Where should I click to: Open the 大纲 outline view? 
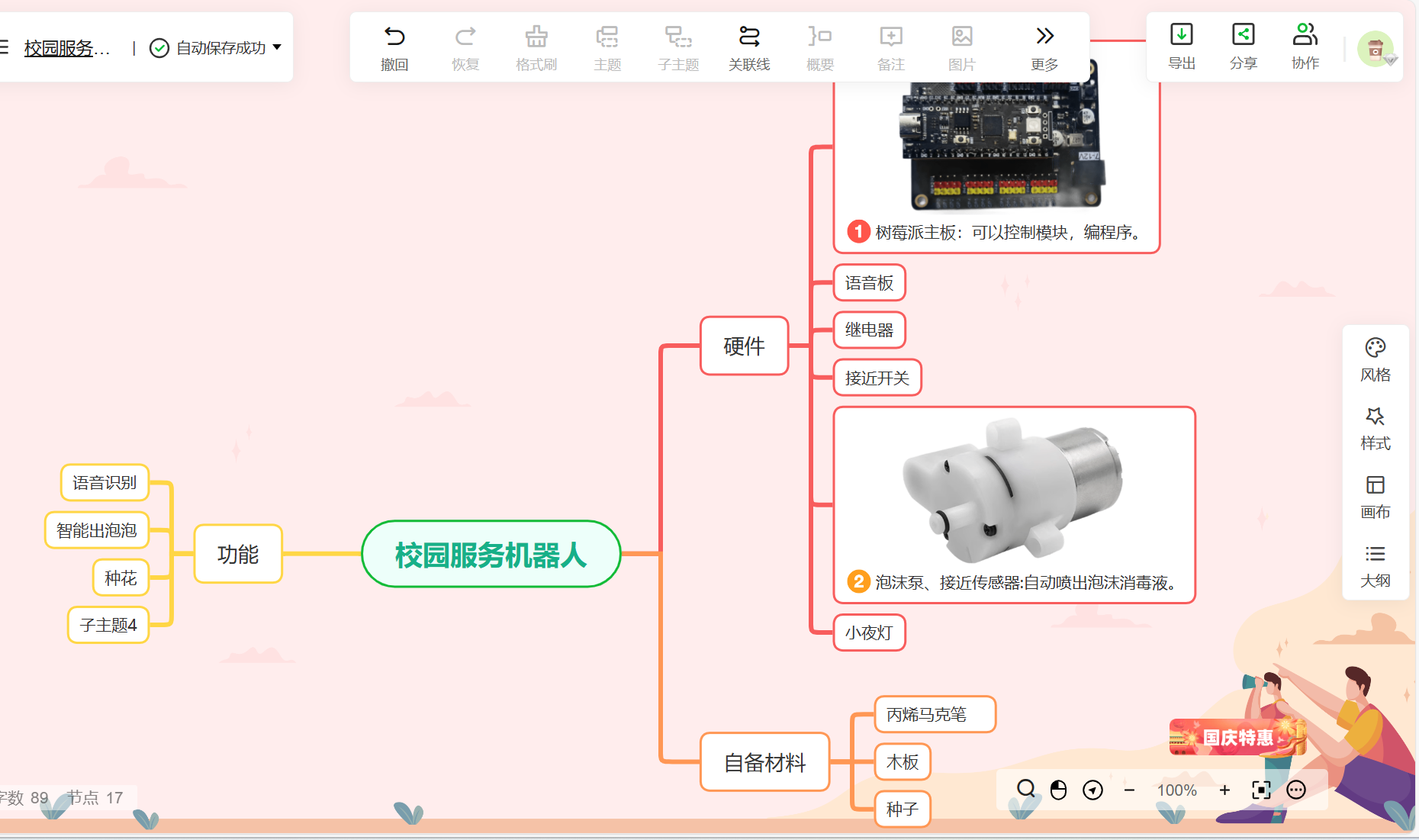pos(1376,566)
